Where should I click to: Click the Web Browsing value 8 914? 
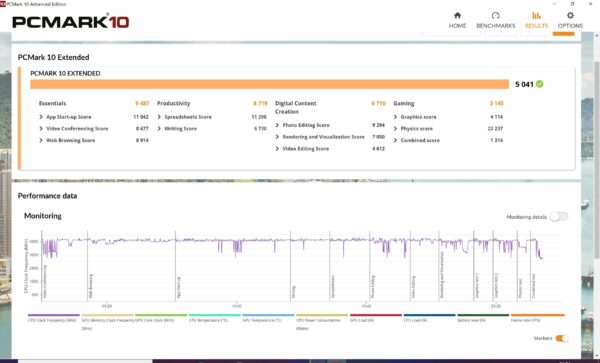[x=142, y=140]
